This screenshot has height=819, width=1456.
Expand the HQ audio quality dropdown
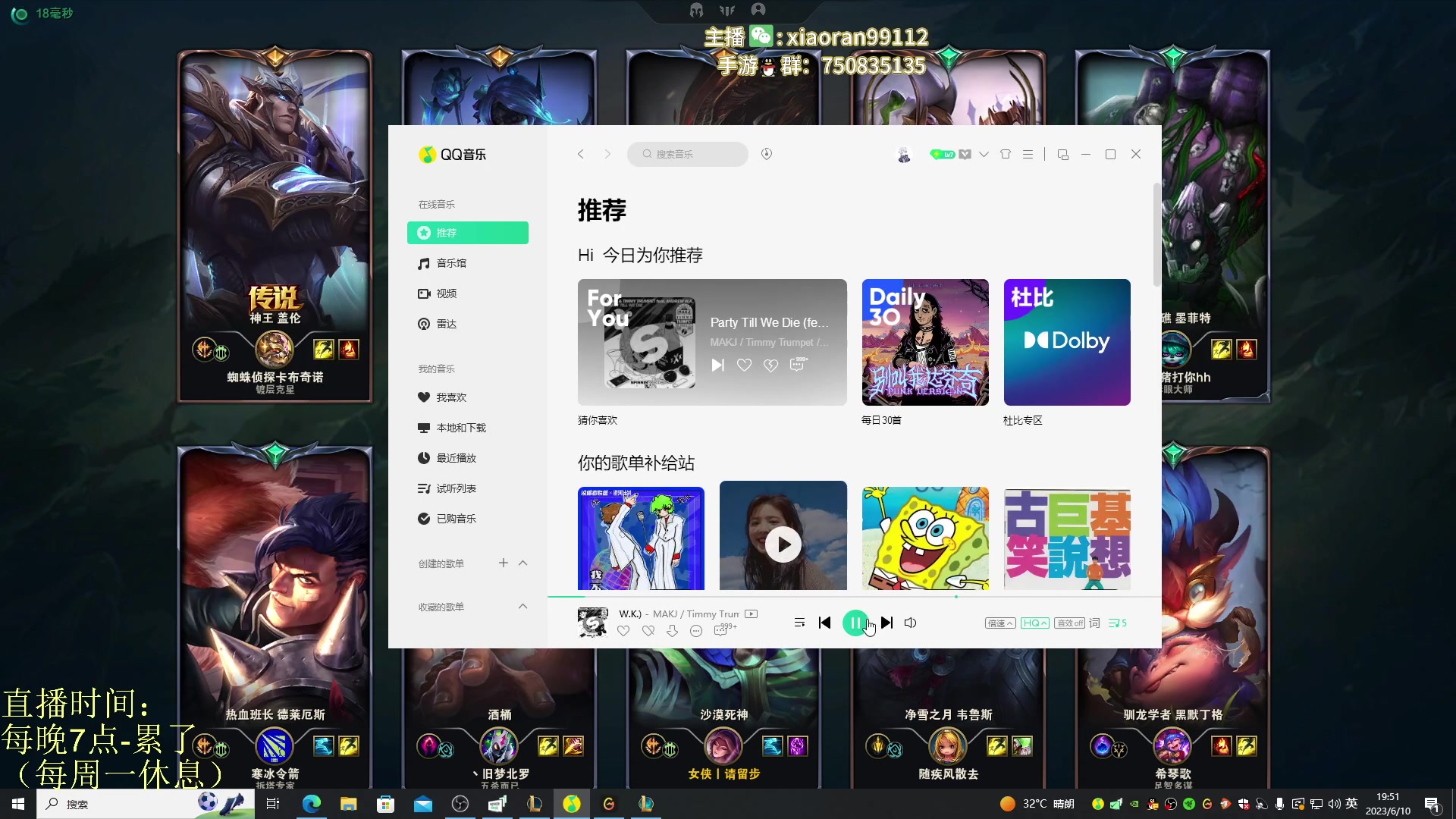(1034, 623)
